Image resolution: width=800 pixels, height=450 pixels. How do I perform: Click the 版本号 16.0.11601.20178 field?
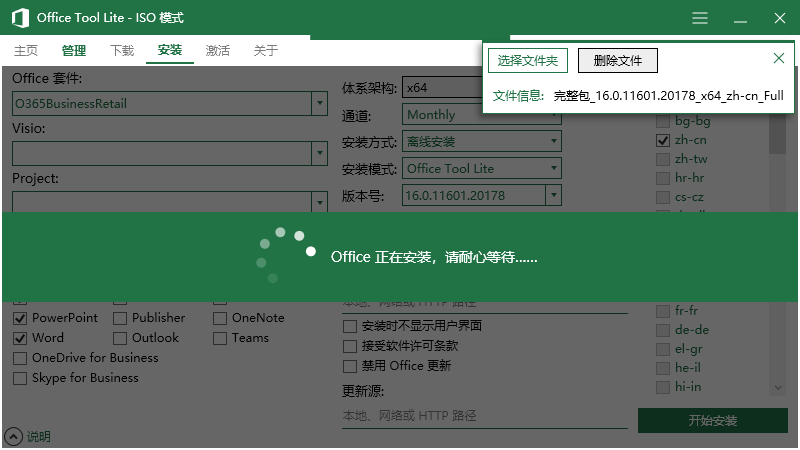(474, 195)
